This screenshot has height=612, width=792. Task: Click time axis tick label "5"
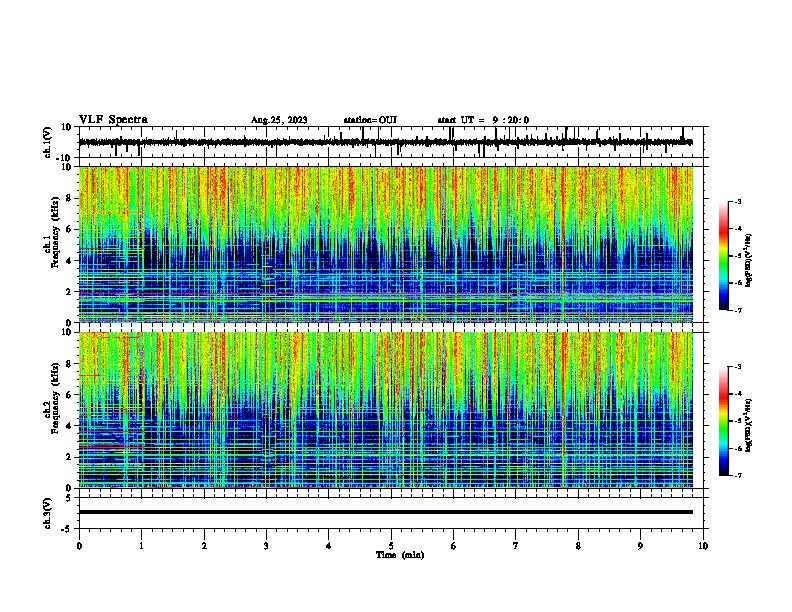click(391, 546)
